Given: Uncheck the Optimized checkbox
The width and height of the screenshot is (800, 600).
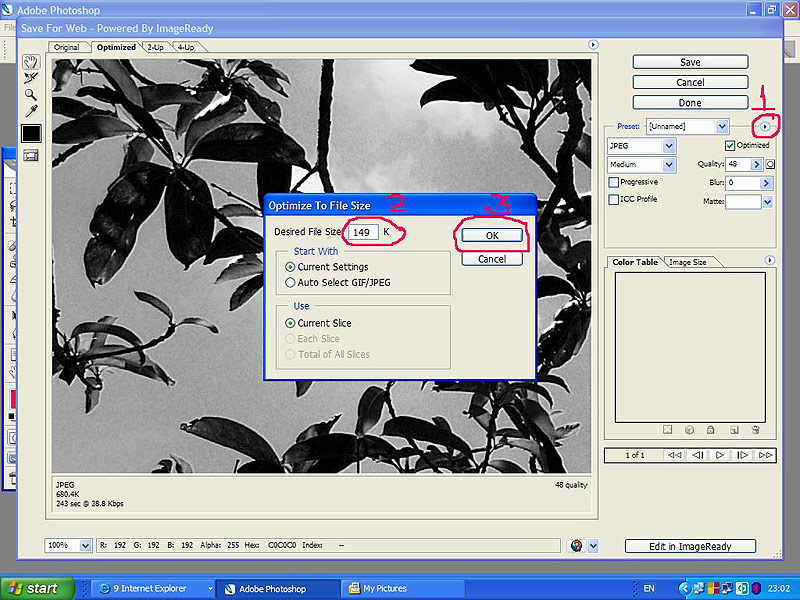Looking at the screenshot, I should (x=729, y=146).
